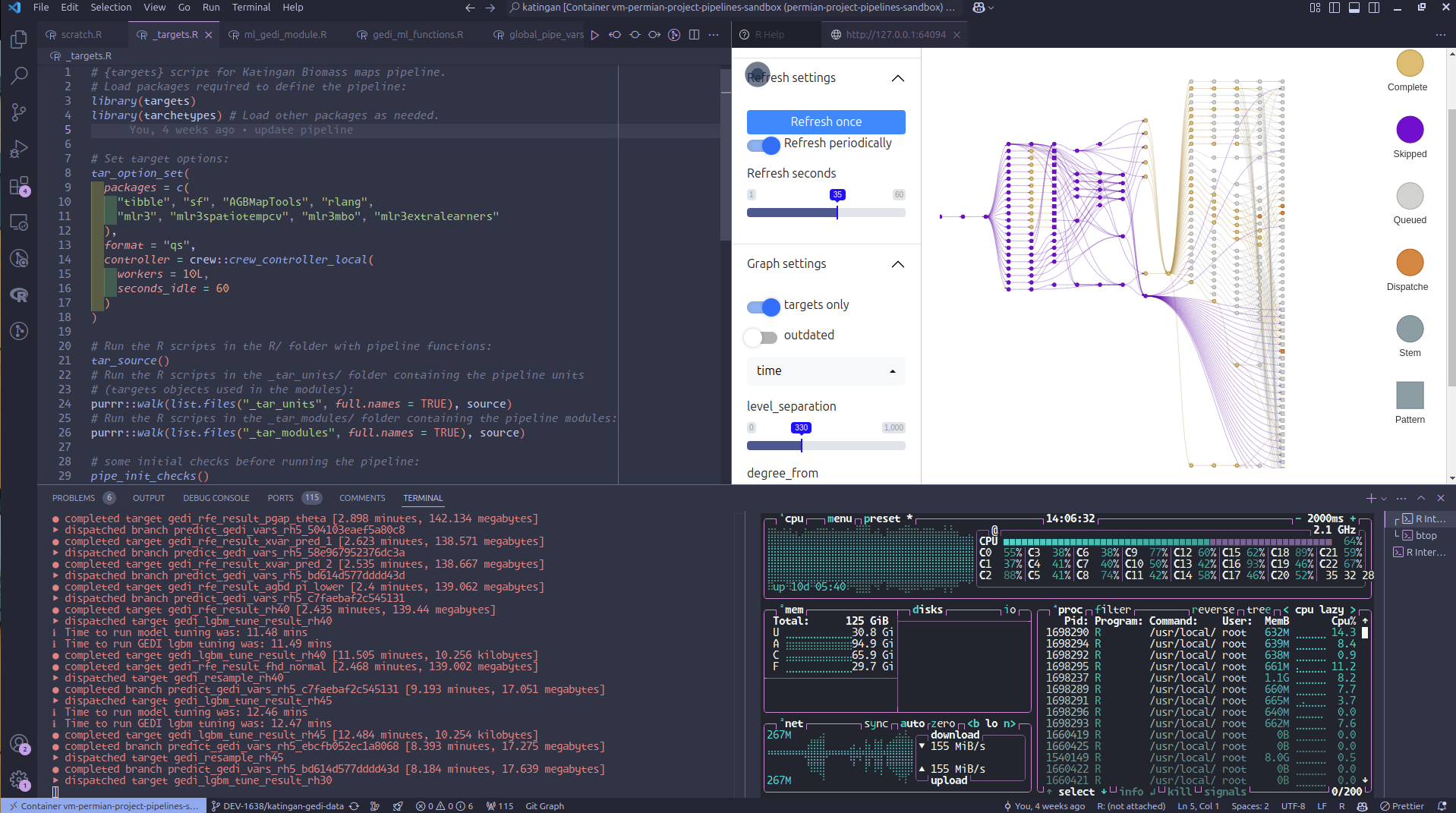Click Prettier in the status bar
1456x813 pixels.
click(x=1401, y=806)
